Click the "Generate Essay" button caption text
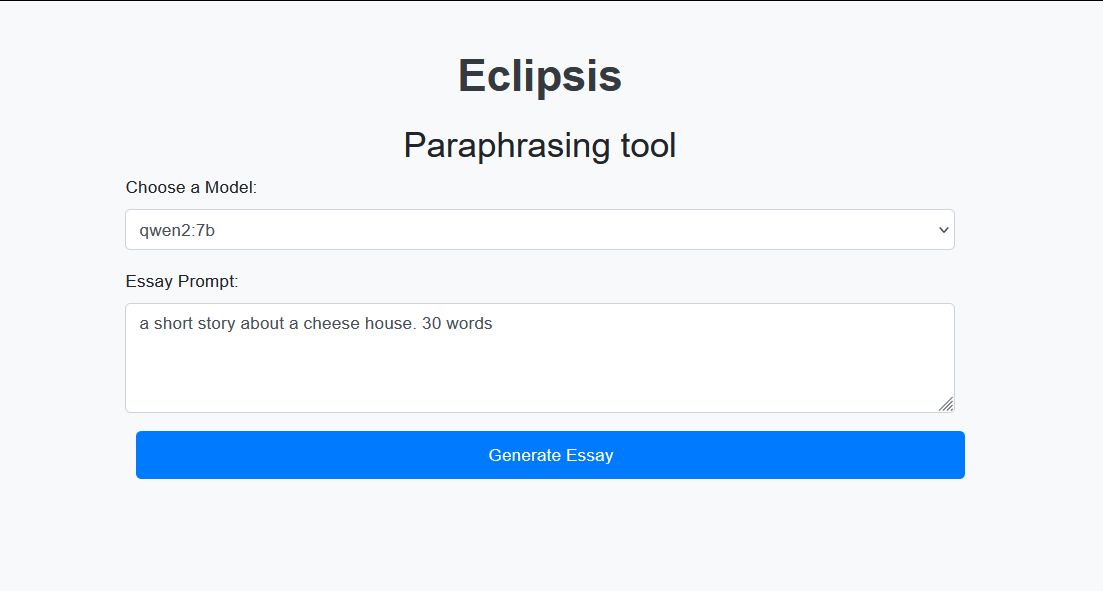Screen dimensions: 1103x591 tap(551, 456)
